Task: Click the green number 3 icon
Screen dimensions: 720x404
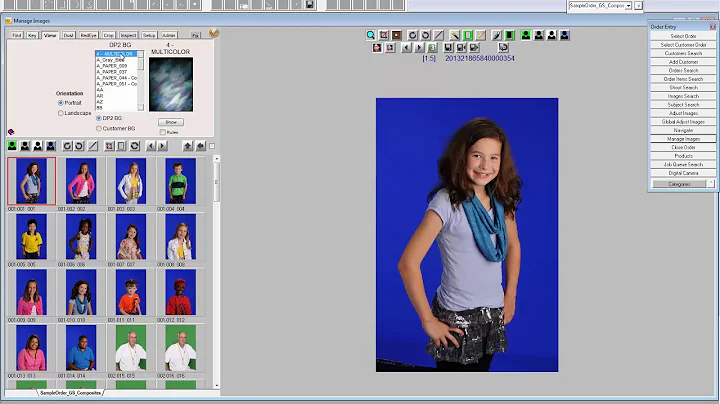Action: coord(432,48)
